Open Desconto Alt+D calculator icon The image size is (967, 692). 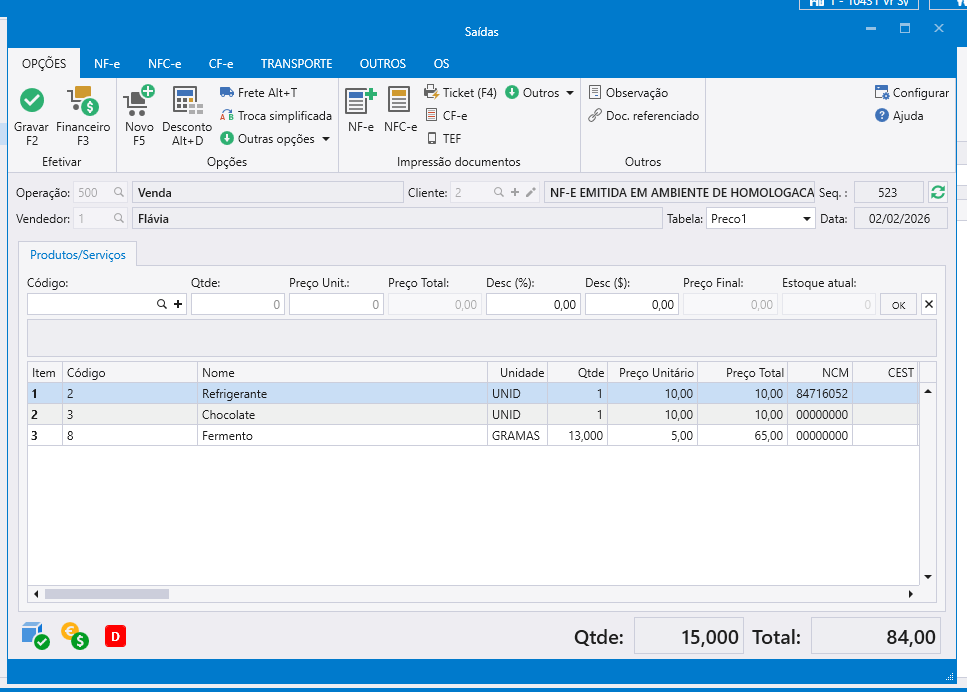point(187,101)
